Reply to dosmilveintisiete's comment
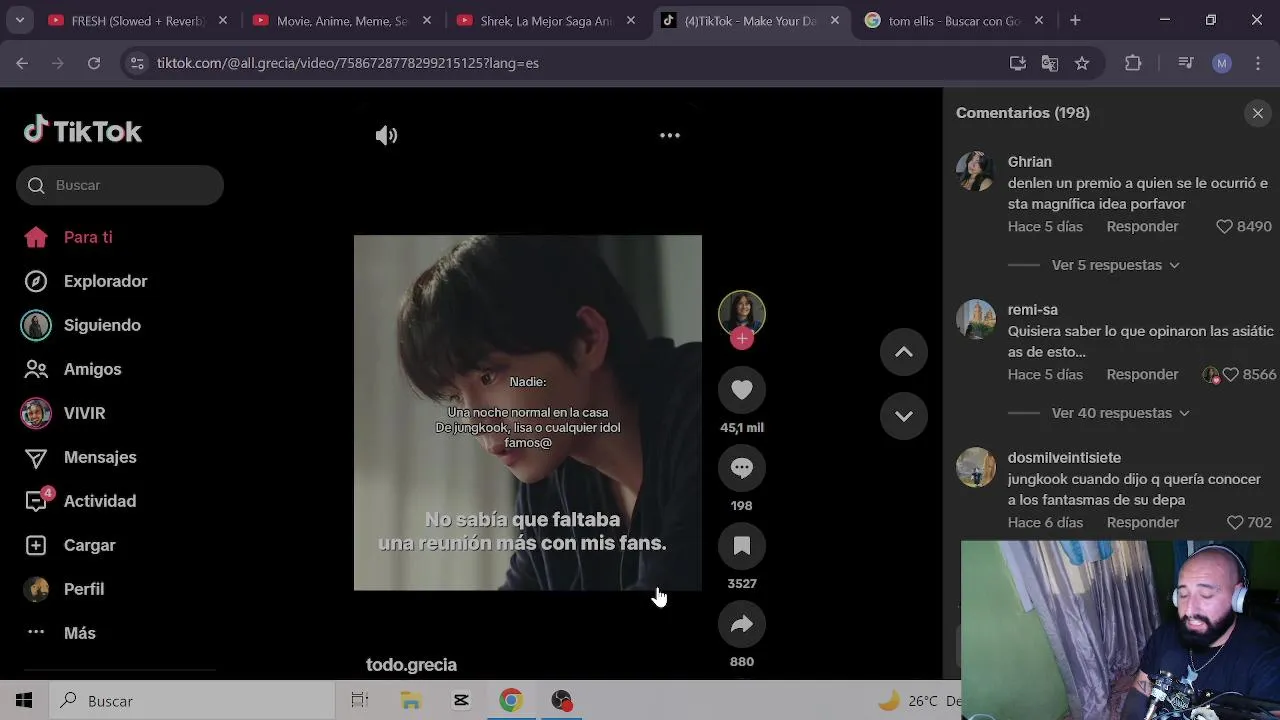Viewport: 1280px width, 720px height. click(x=1142, y=523)
